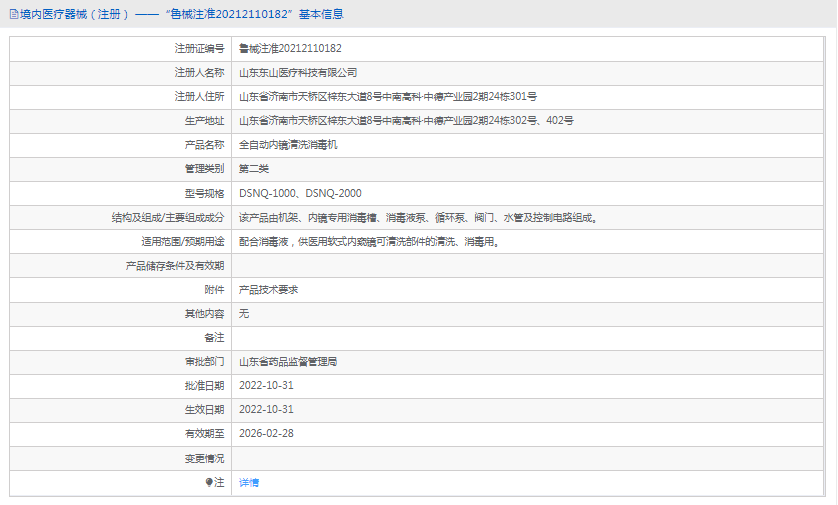This screenshot has height=505, width=838.
Task: Click structure description starting 该产品由机架
Action: [x=418, y=217]
